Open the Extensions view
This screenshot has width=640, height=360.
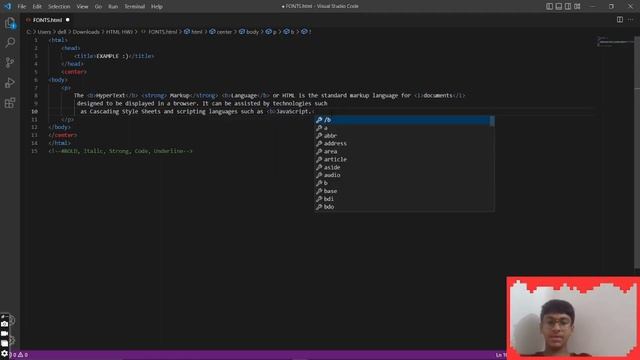pos(10,102)
